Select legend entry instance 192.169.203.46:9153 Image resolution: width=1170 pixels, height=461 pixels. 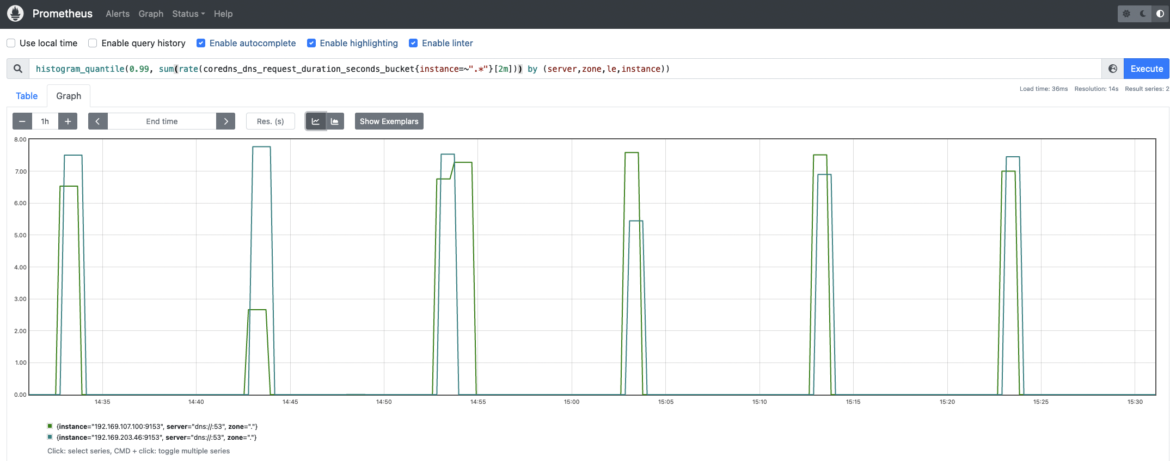coord(155,436)
